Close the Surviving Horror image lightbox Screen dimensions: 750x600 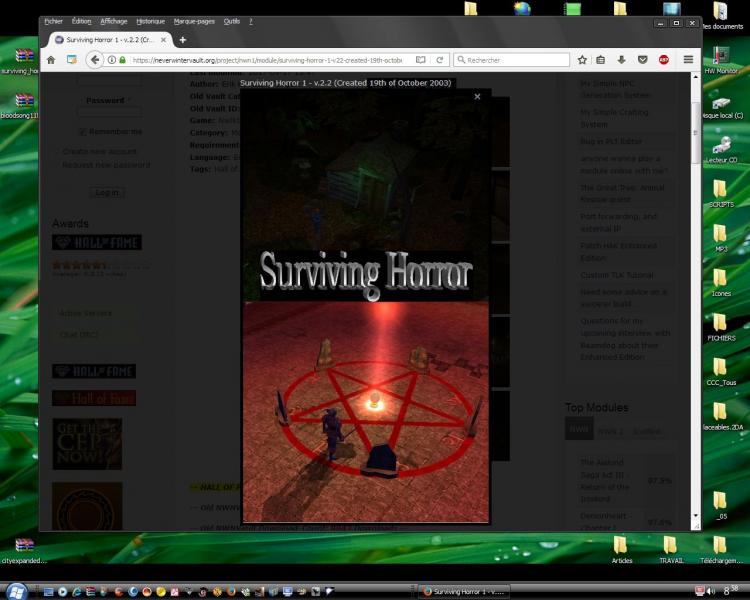(477, 97)
